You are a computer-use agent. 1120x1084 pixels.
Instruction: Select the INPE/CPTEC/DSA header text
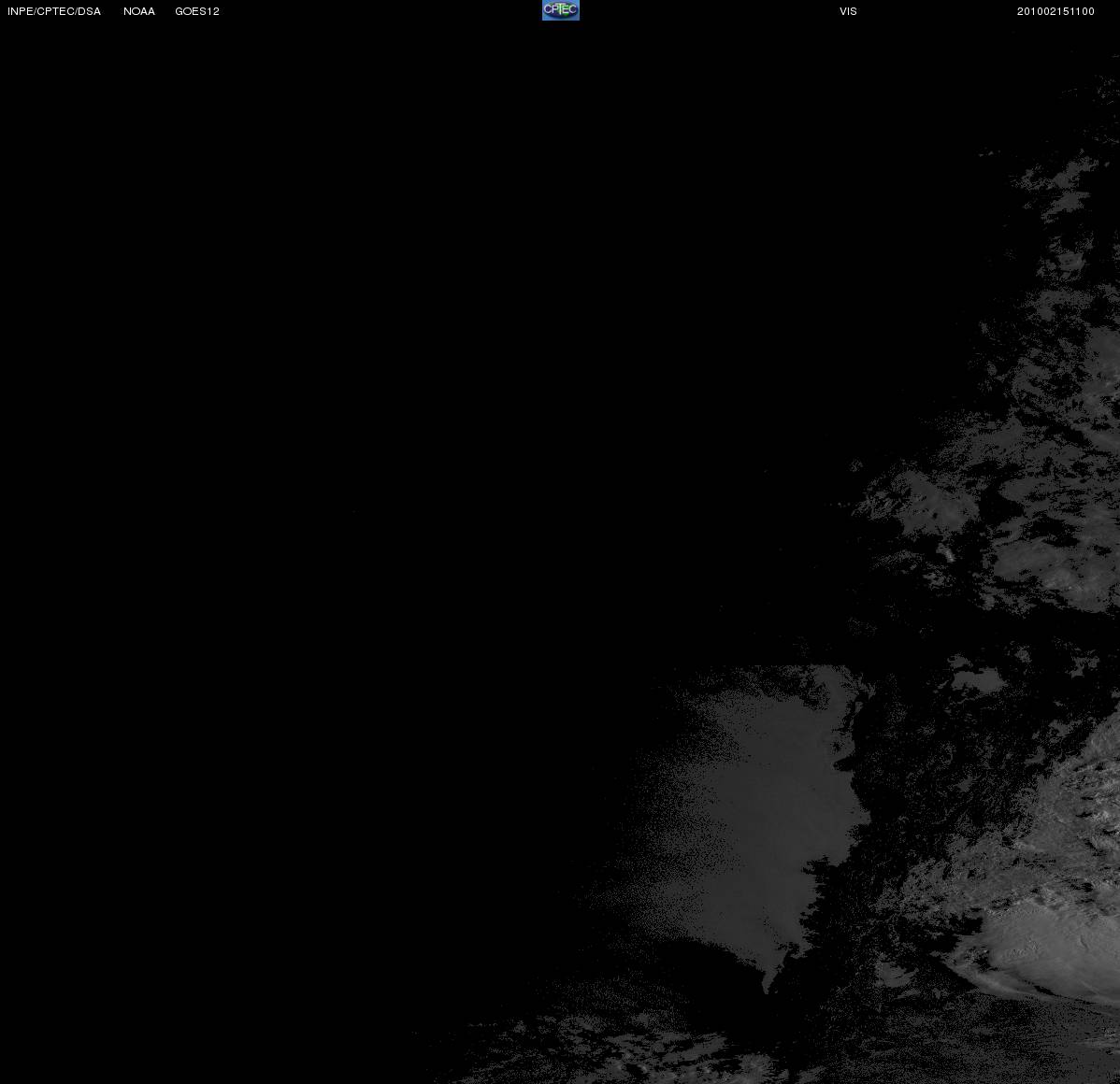[54, 11]
